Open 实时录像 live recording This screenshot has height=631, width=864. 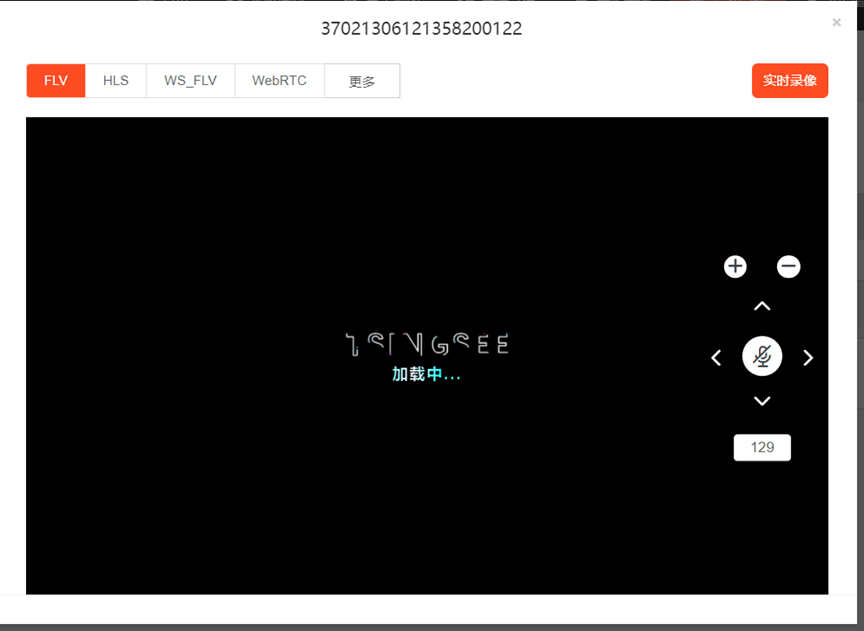789,81
